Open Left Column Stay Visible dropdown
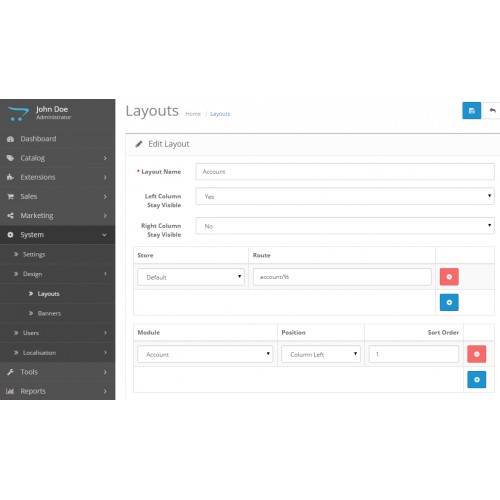The width and height of the screenshot is (500, 500). click(345, 196)
